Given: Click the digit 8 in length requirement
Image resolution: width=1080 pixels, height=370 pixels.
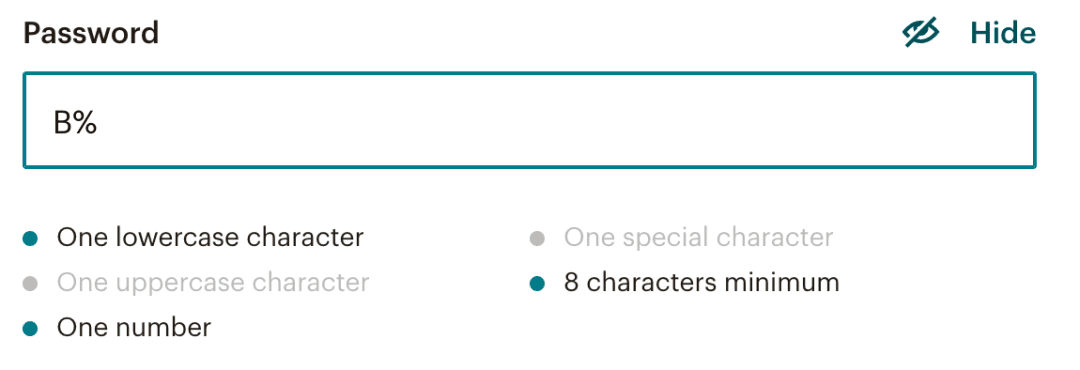Looking at the screenshot, I should [x=572, y=282].
